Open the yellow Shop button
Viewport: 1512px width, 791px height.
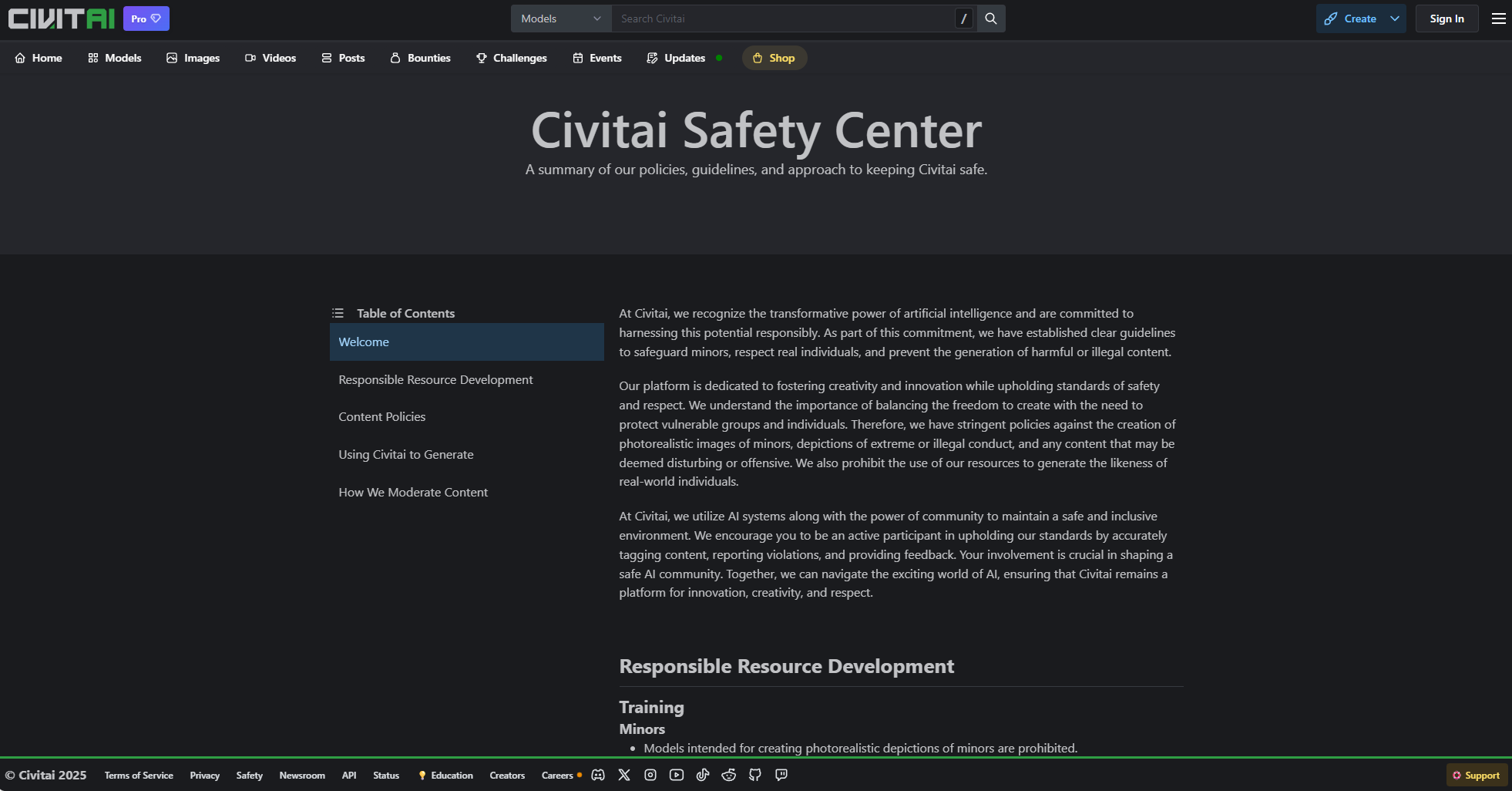[774, 58]
